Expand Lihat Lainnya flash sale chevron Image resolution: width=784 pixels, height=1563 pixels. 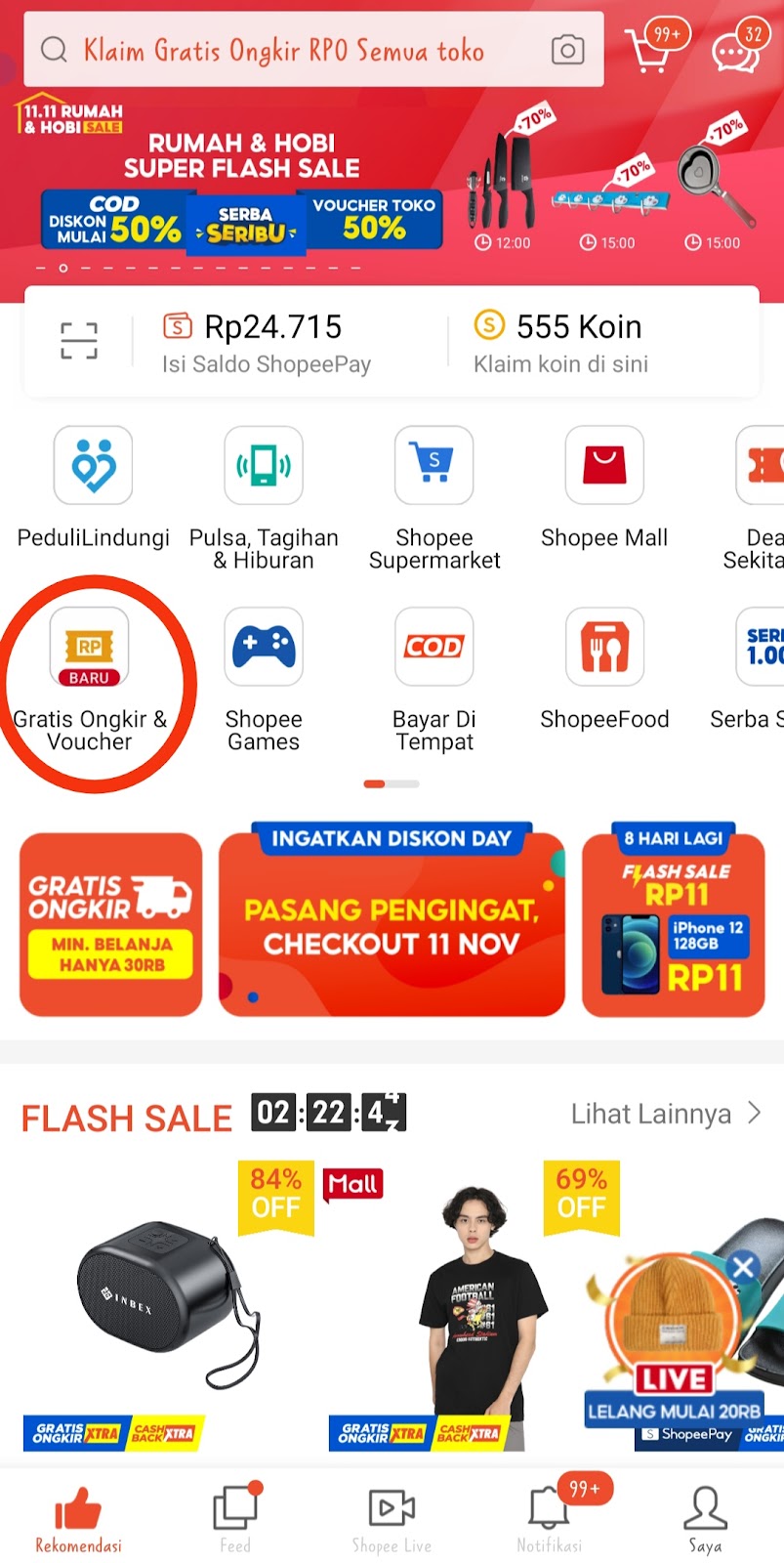click(x=754, y=1113)
